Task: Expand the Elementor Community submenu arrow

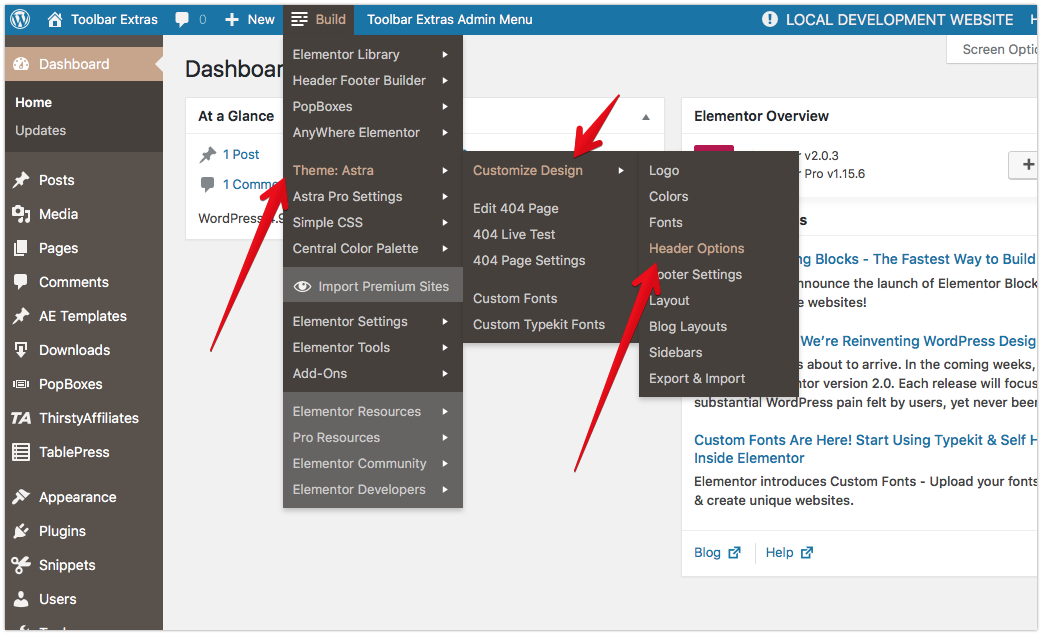Action: tap(445, 464)
